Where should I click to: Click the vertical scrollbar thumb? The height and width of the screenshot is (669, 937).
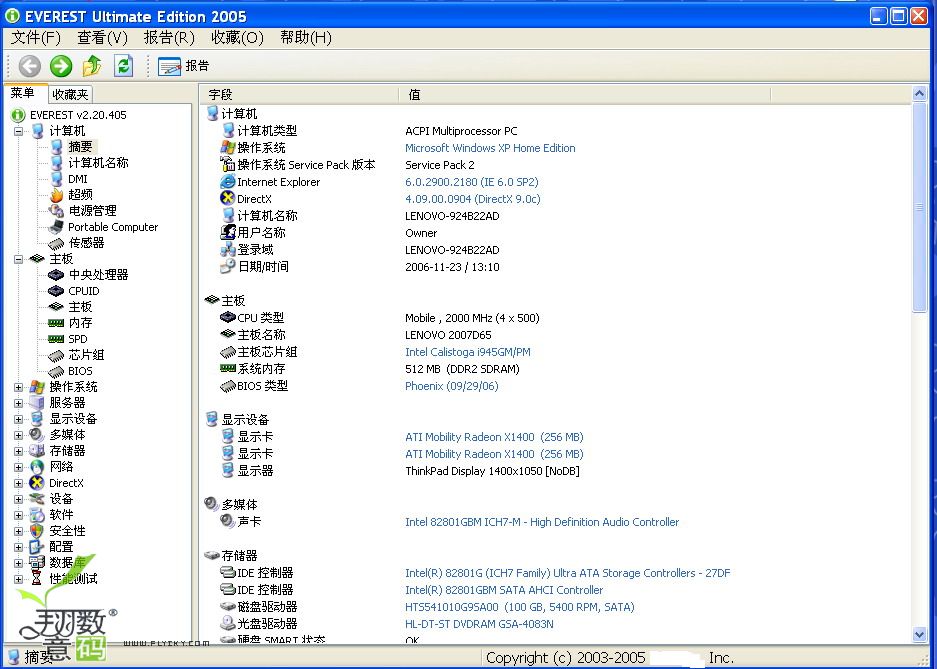tap(920, 207)
